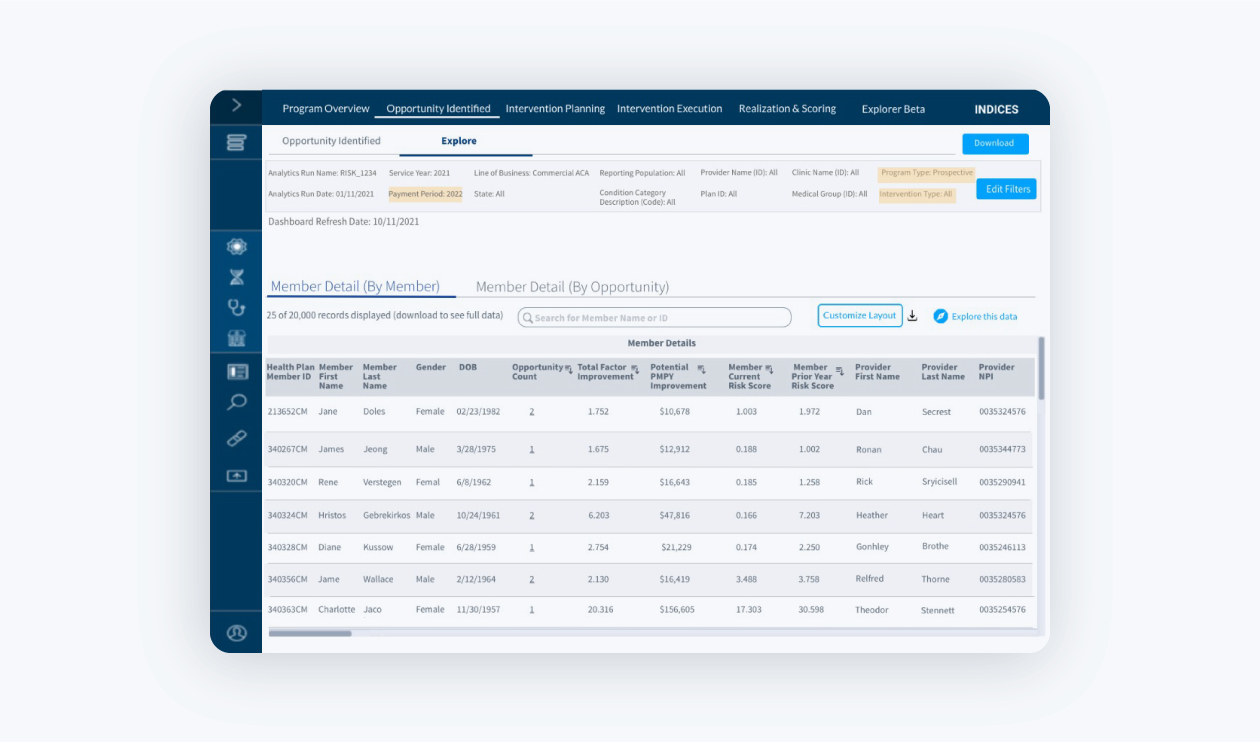Viewport: 1260px width, 742px height.
Task: Click prior year risk score 30.598
Action: pos(810,610)
